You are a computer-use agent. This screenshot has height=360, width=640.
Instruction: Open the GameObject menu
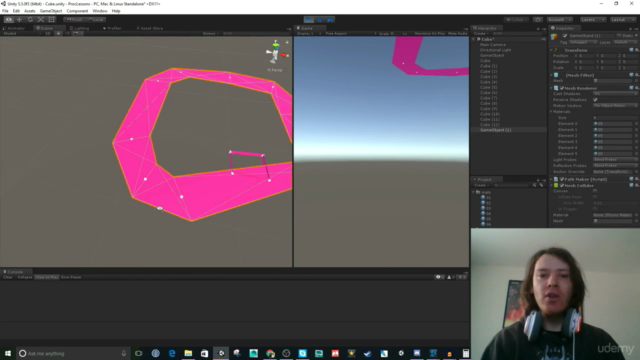point(51,11)
